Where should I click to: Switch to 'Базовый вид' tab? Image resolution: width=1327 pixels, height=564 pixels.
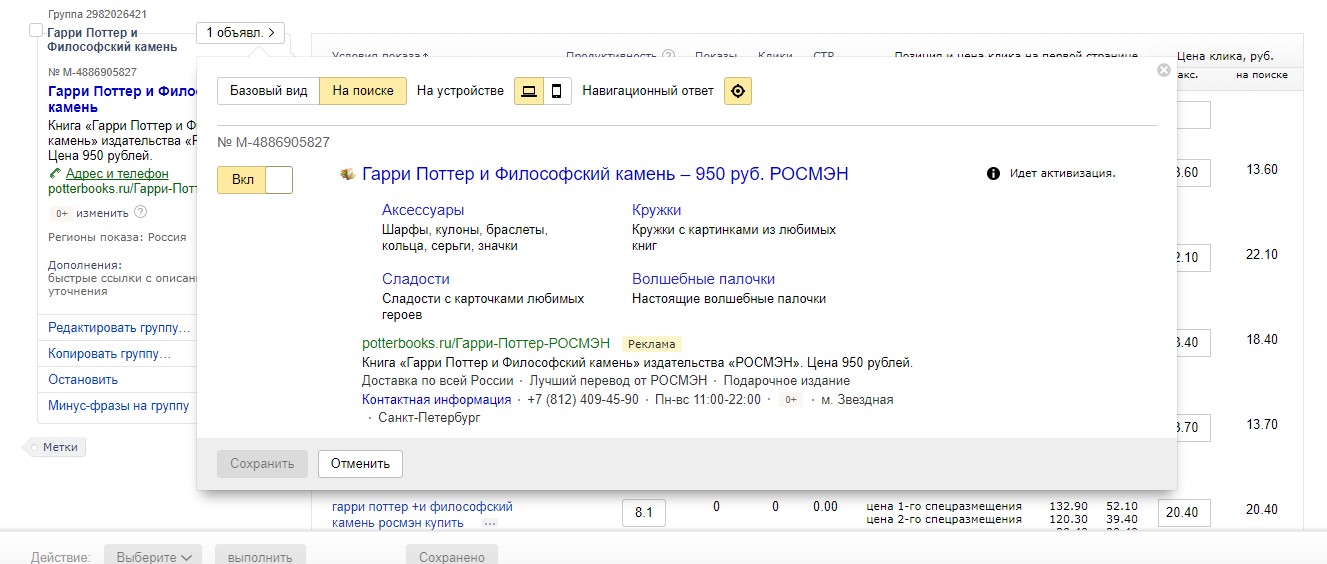tap(269, 91)
